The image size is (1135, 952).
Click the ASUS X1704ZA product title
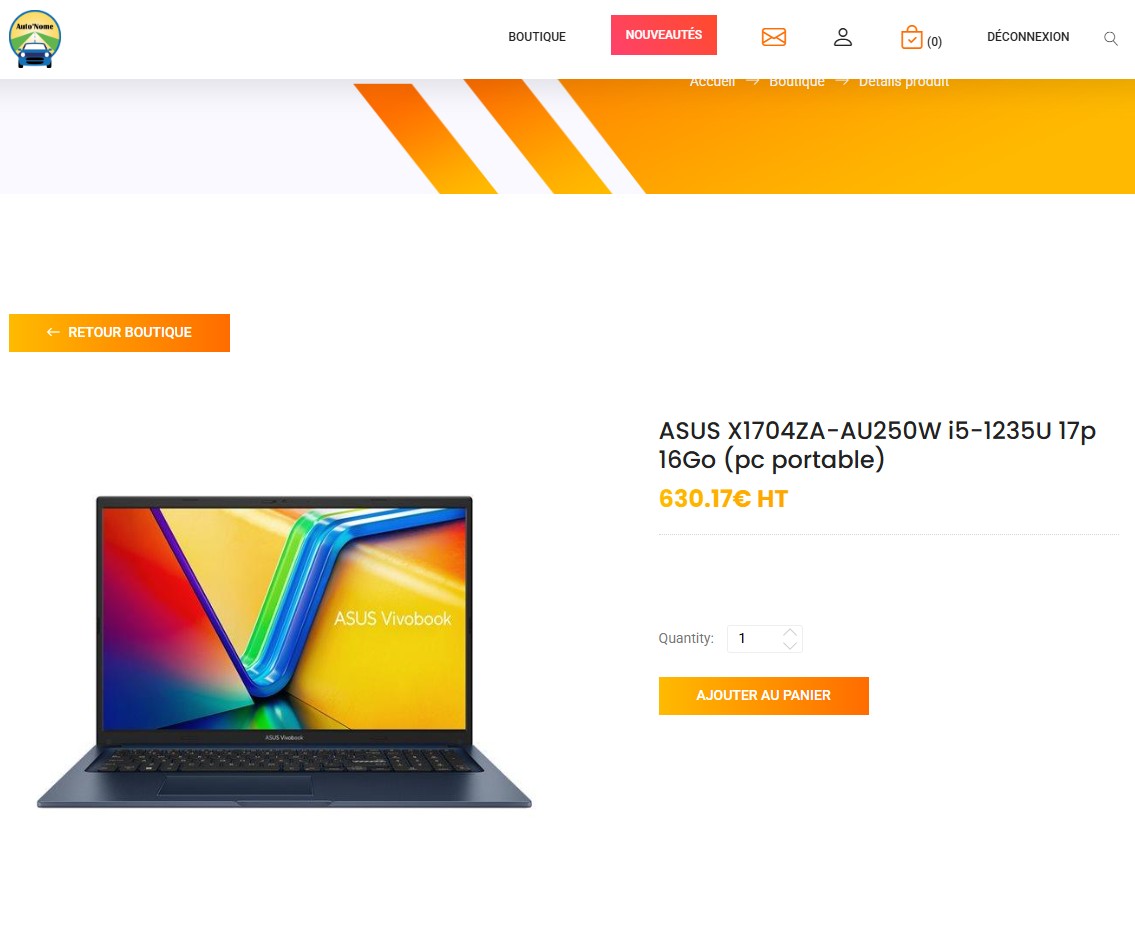click(x=877, y=445)
